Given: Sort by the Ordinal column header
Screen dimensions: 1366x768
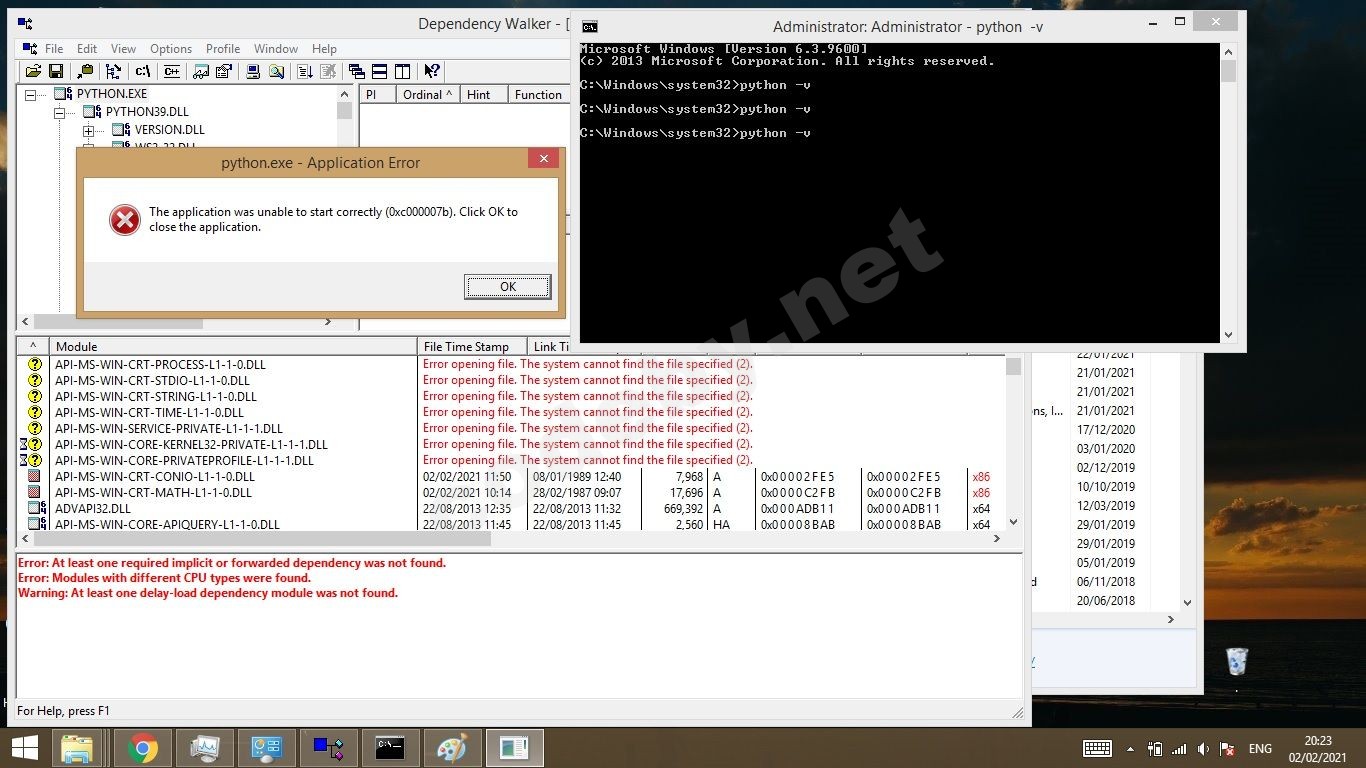Looking at the screenshot, I should point(427,94).
